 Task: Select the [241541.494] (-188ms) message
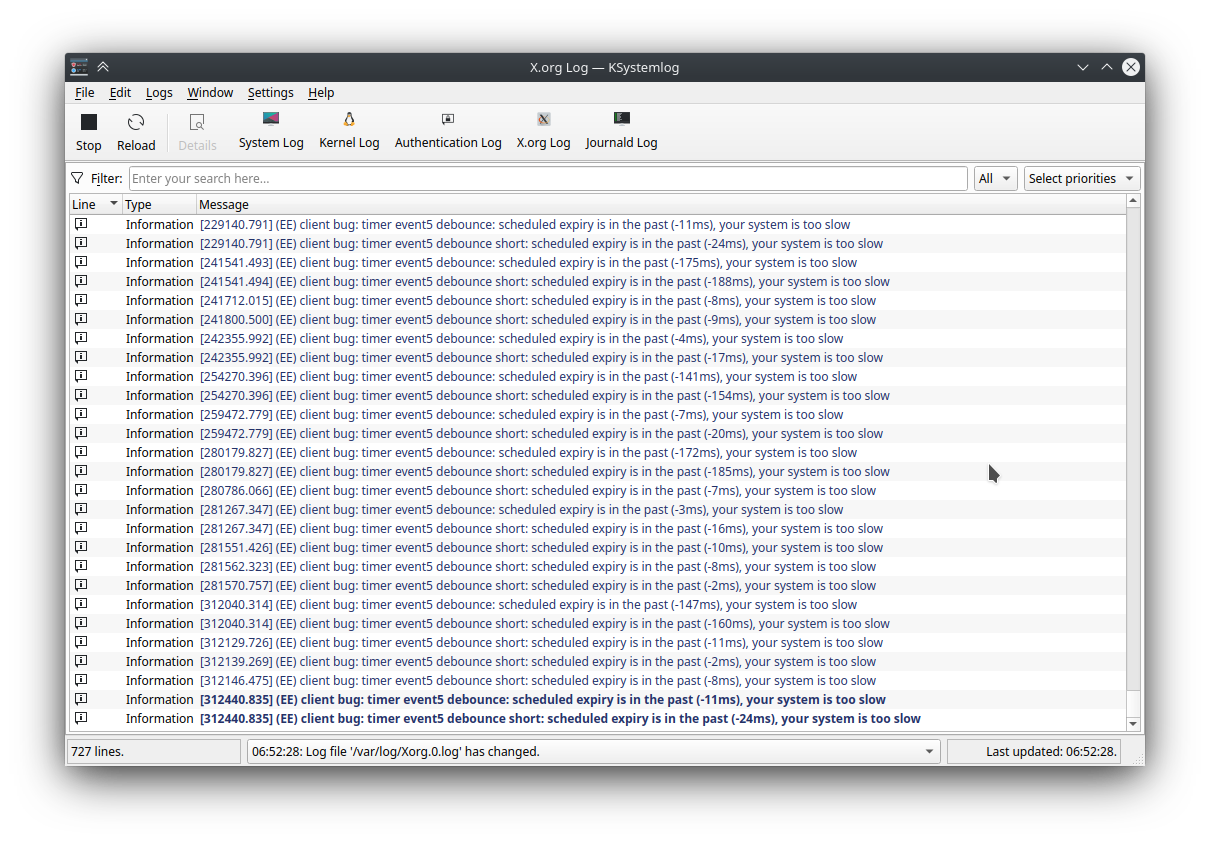(x=545, y=281)
